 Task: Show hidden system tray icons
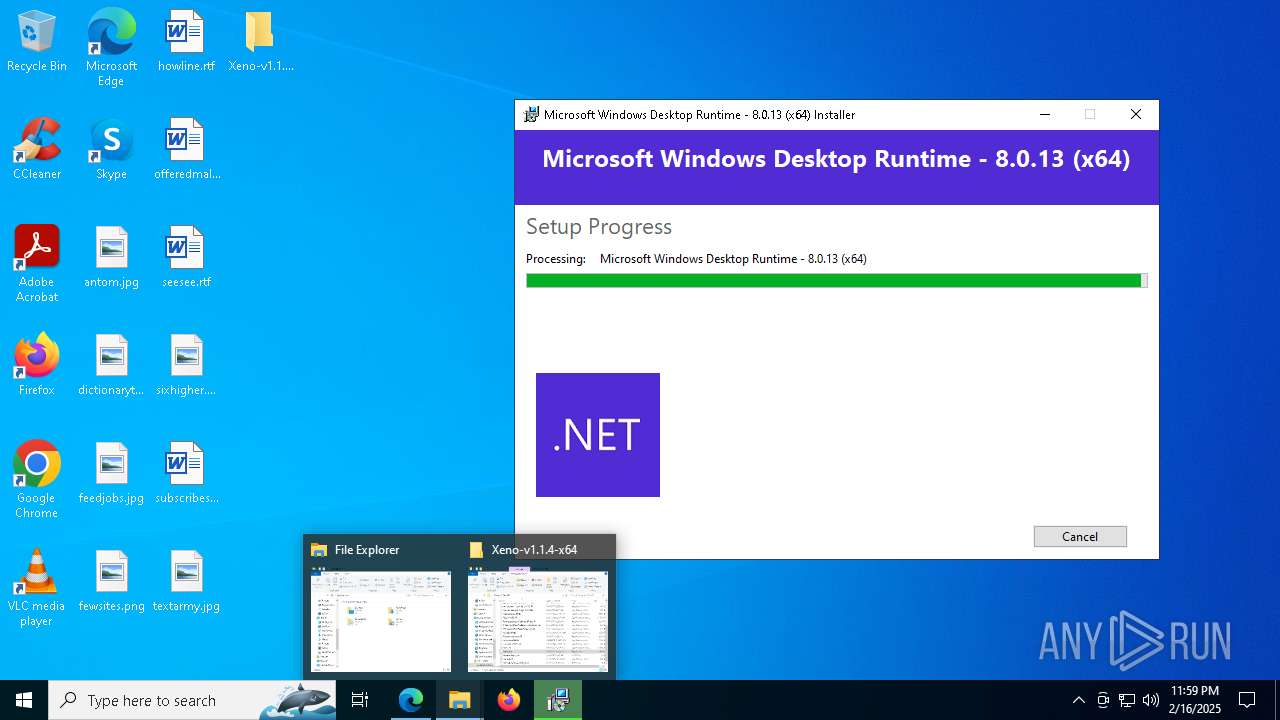[x=1078, y=700]
